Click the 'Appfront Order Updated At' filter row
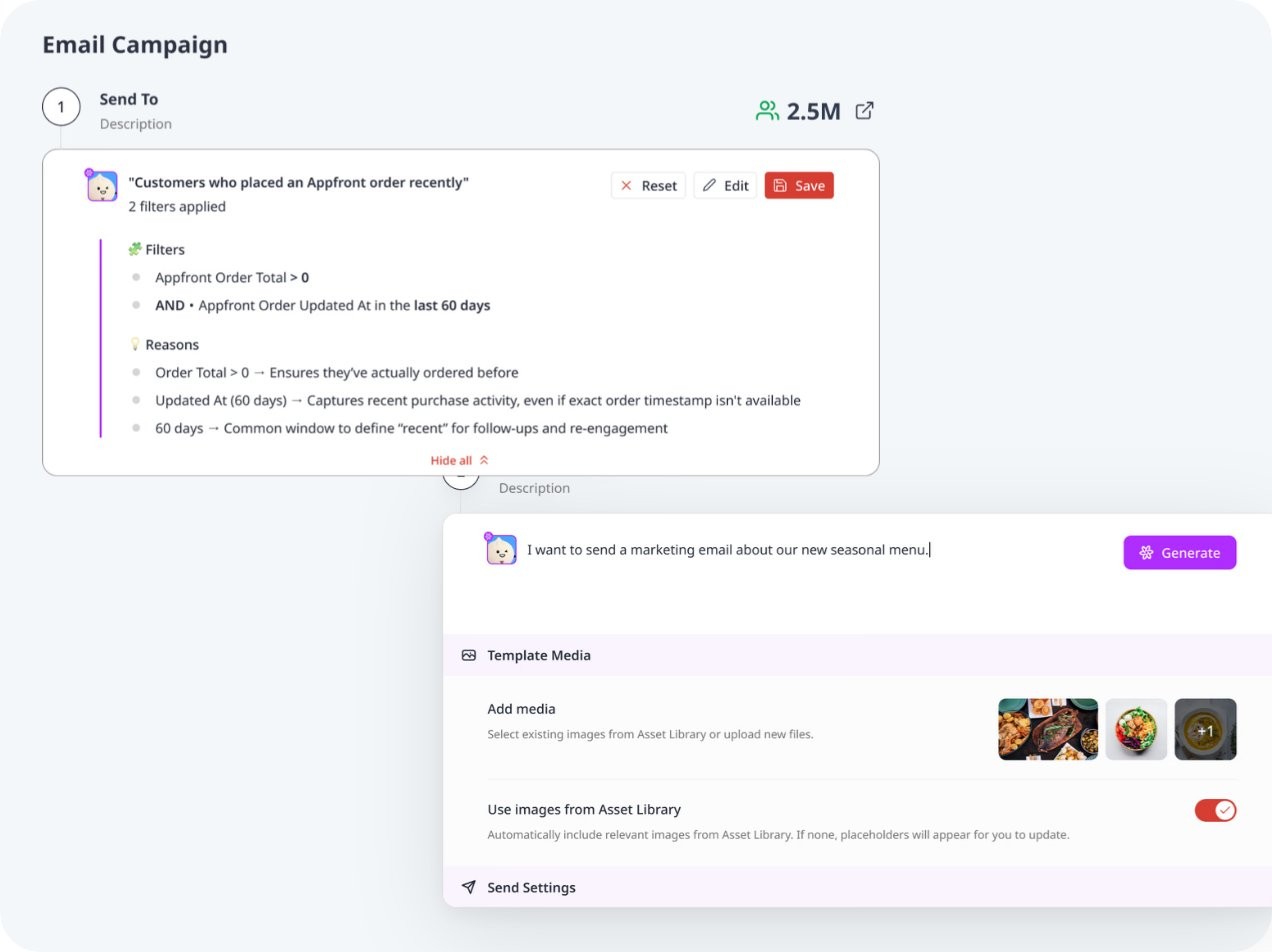Image resolution: width=1272 pixels, height=952 pixels. click(x=322, y=305)
